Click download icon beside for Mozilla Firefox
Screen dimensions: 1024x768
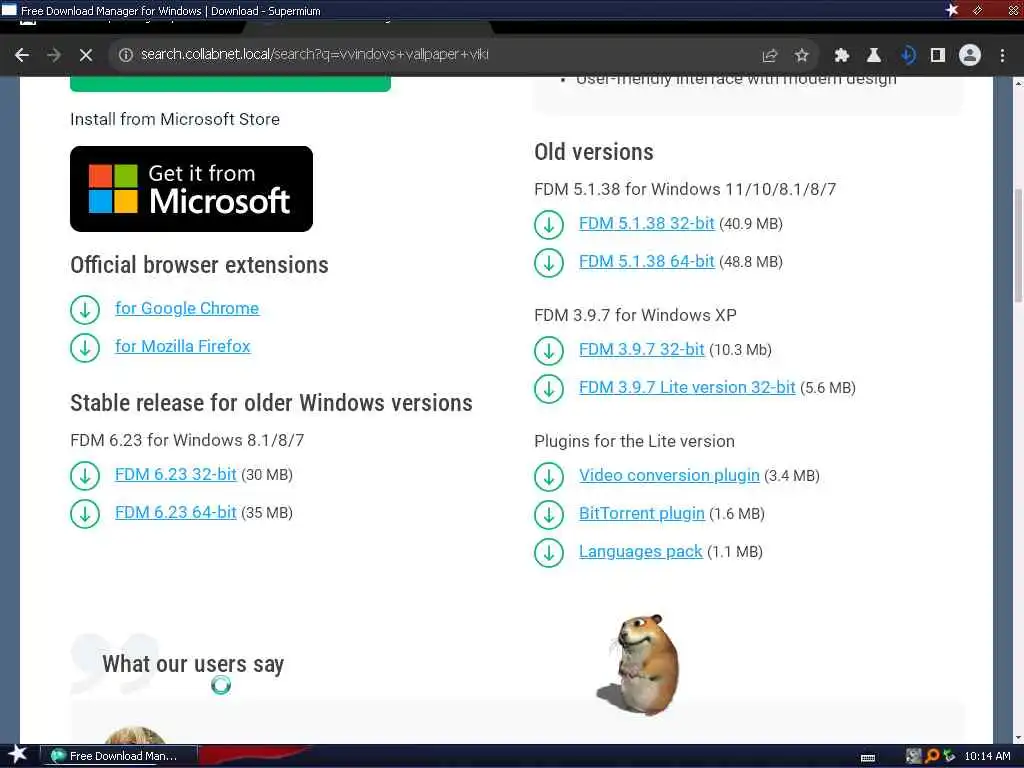(85, 347)
